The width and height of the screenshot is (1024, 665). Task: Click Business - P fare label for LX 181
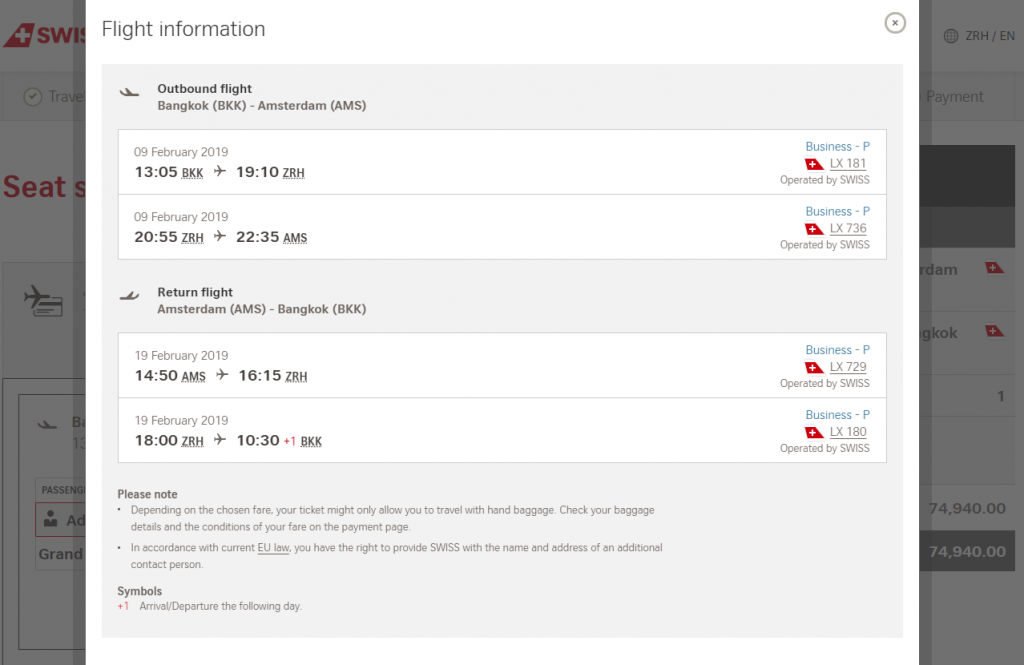(837, 146)
